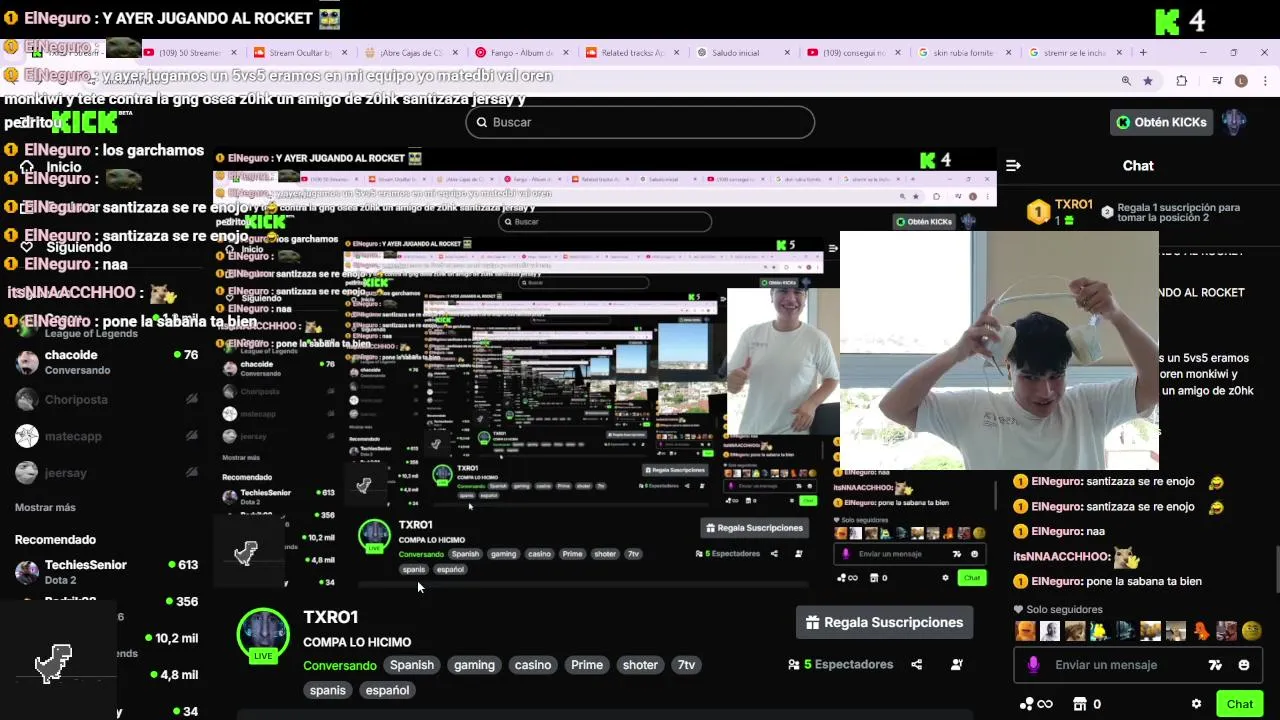This screenshot has height=720, width=1280.
Task: Open the browser media control icon
Action: [1217, 81]
